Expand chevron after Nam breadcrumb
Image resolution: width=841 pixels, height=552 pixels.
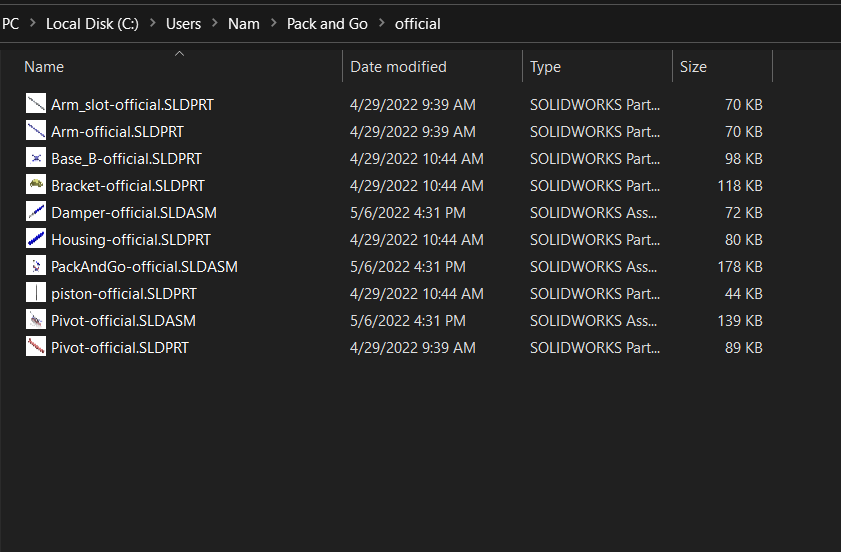274,23
